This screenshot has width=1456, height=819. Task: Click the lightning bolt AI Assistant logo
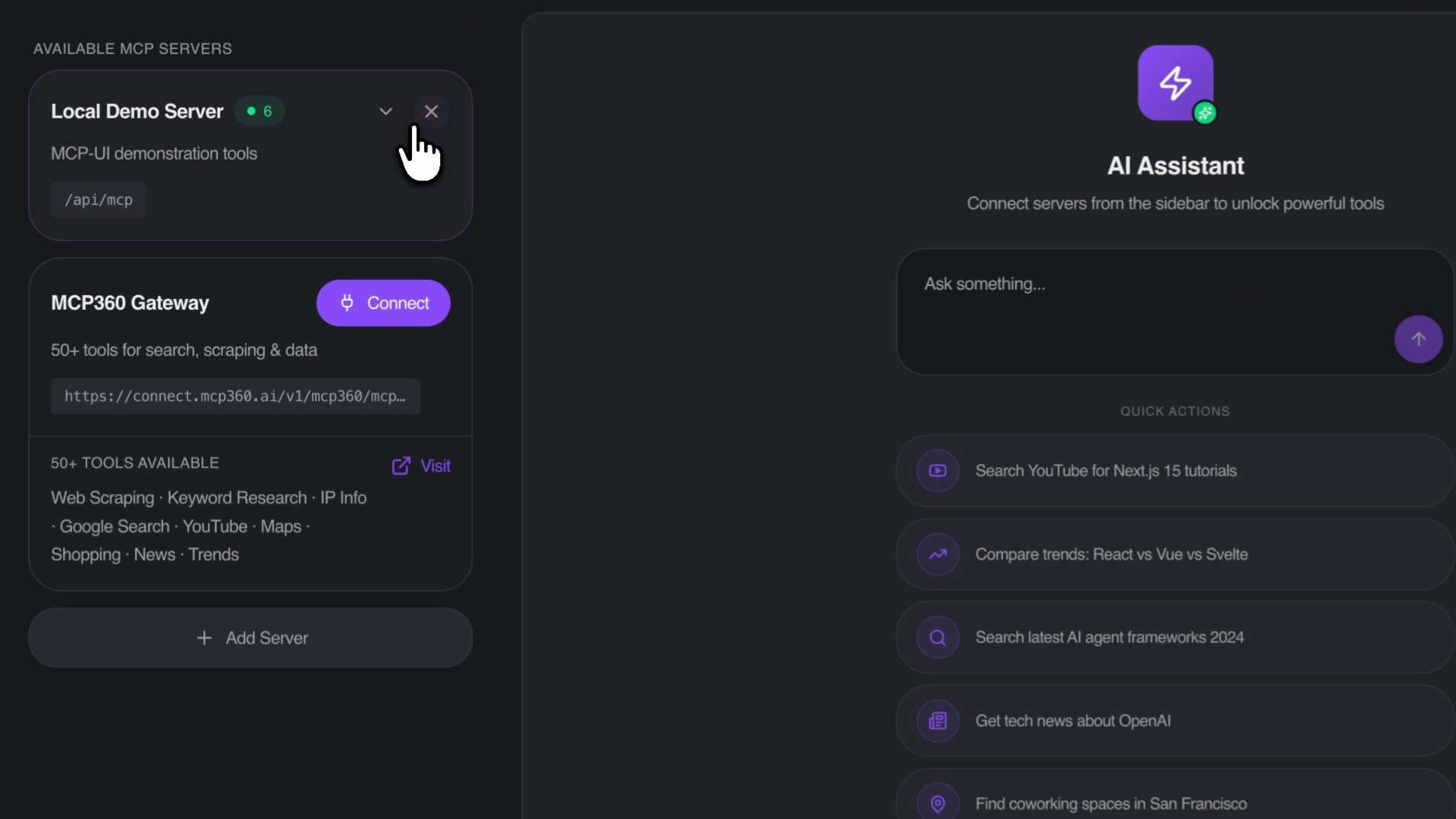coord(1175,82)
